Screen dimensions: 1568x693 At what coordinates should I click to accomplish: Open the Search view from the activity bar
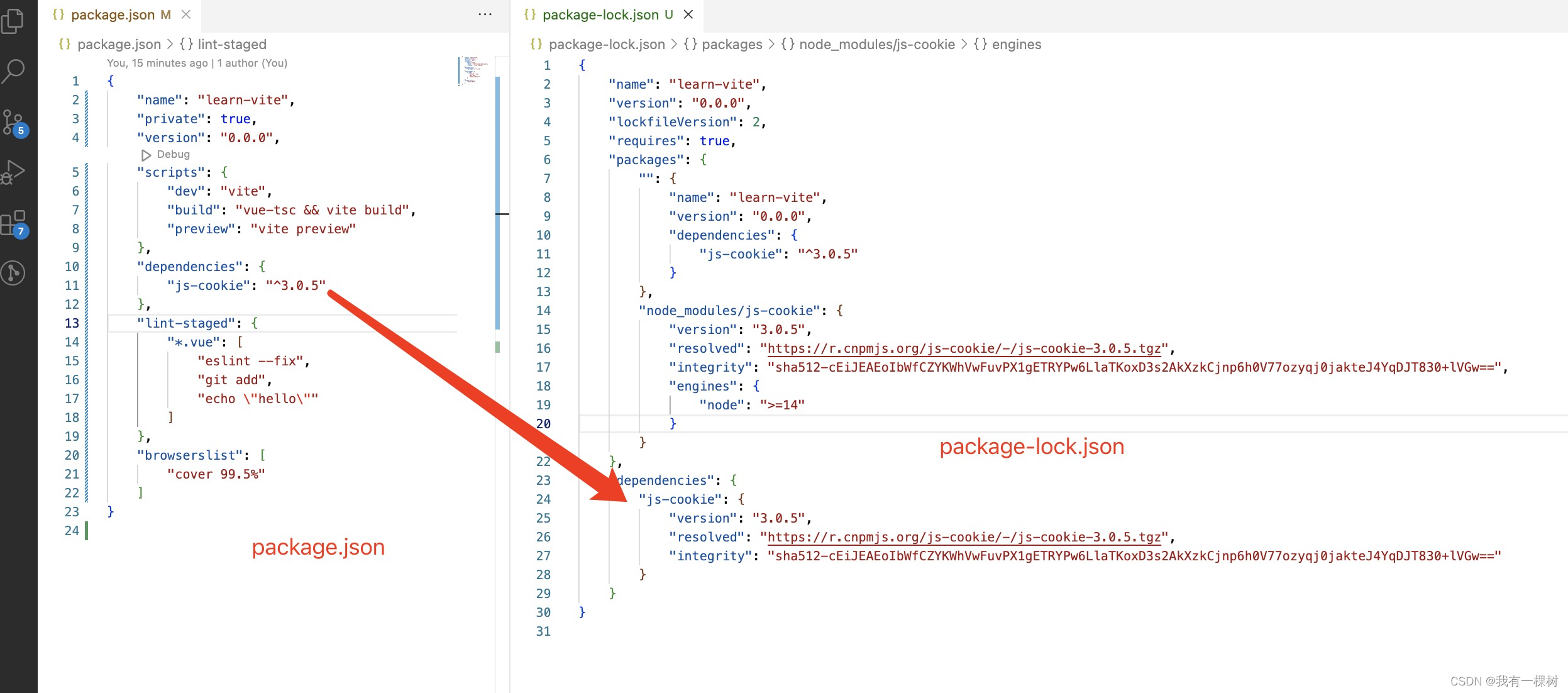(14, 71)
